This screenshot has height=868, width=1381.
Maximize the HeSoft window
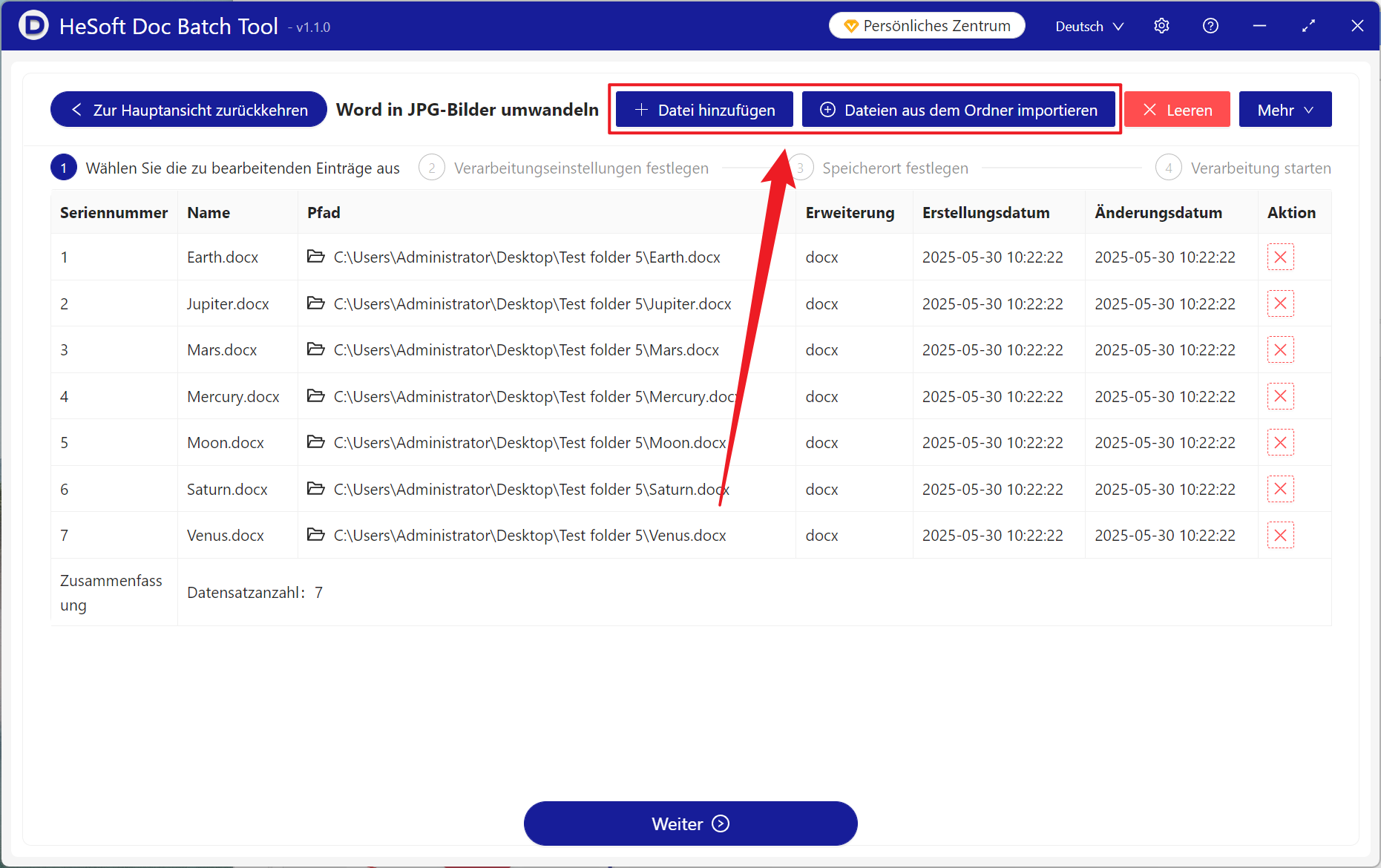1308,26
